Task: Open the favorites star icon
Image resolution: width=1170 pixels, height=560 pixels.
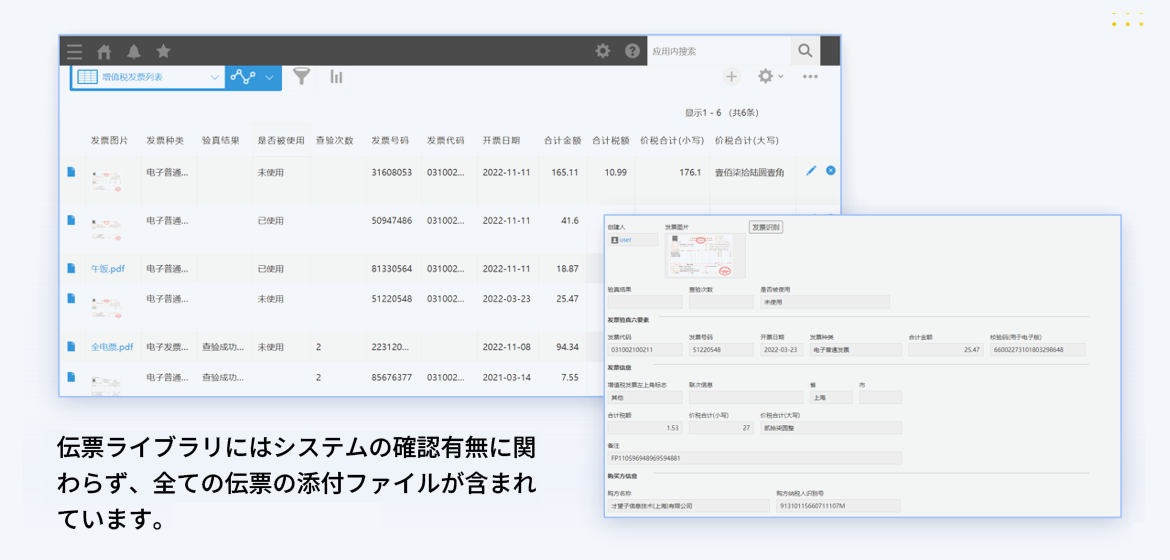Action: [163, 51]
